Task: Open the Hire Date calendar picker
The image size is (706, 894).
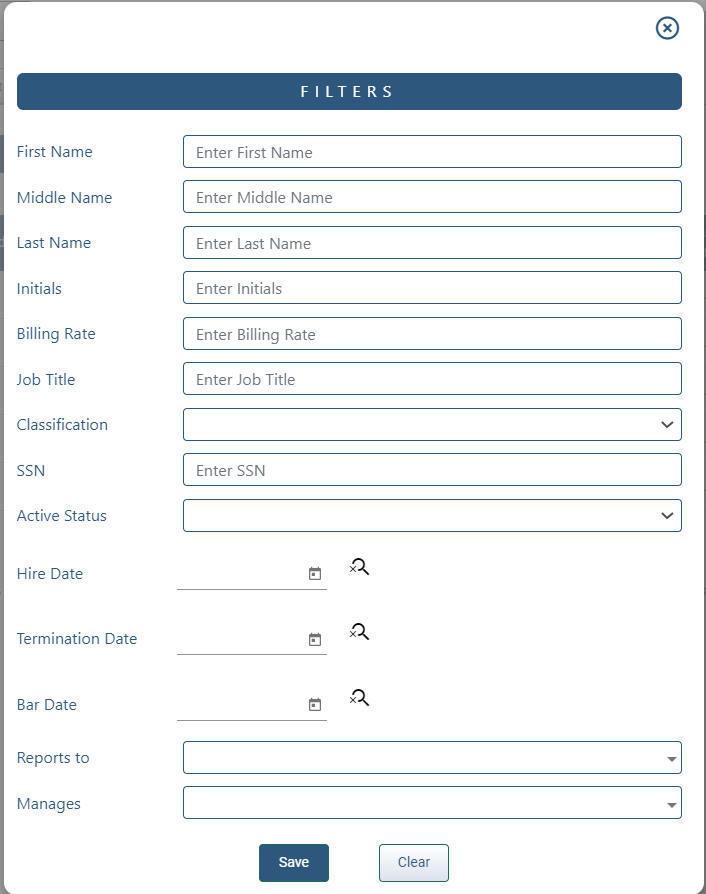Action: (315, 574)
